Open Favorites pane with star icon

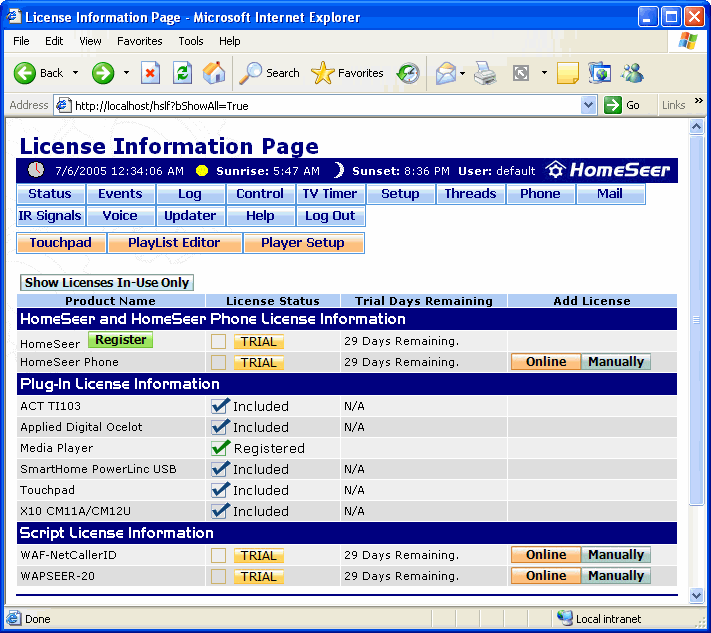(x=322, y=73)
